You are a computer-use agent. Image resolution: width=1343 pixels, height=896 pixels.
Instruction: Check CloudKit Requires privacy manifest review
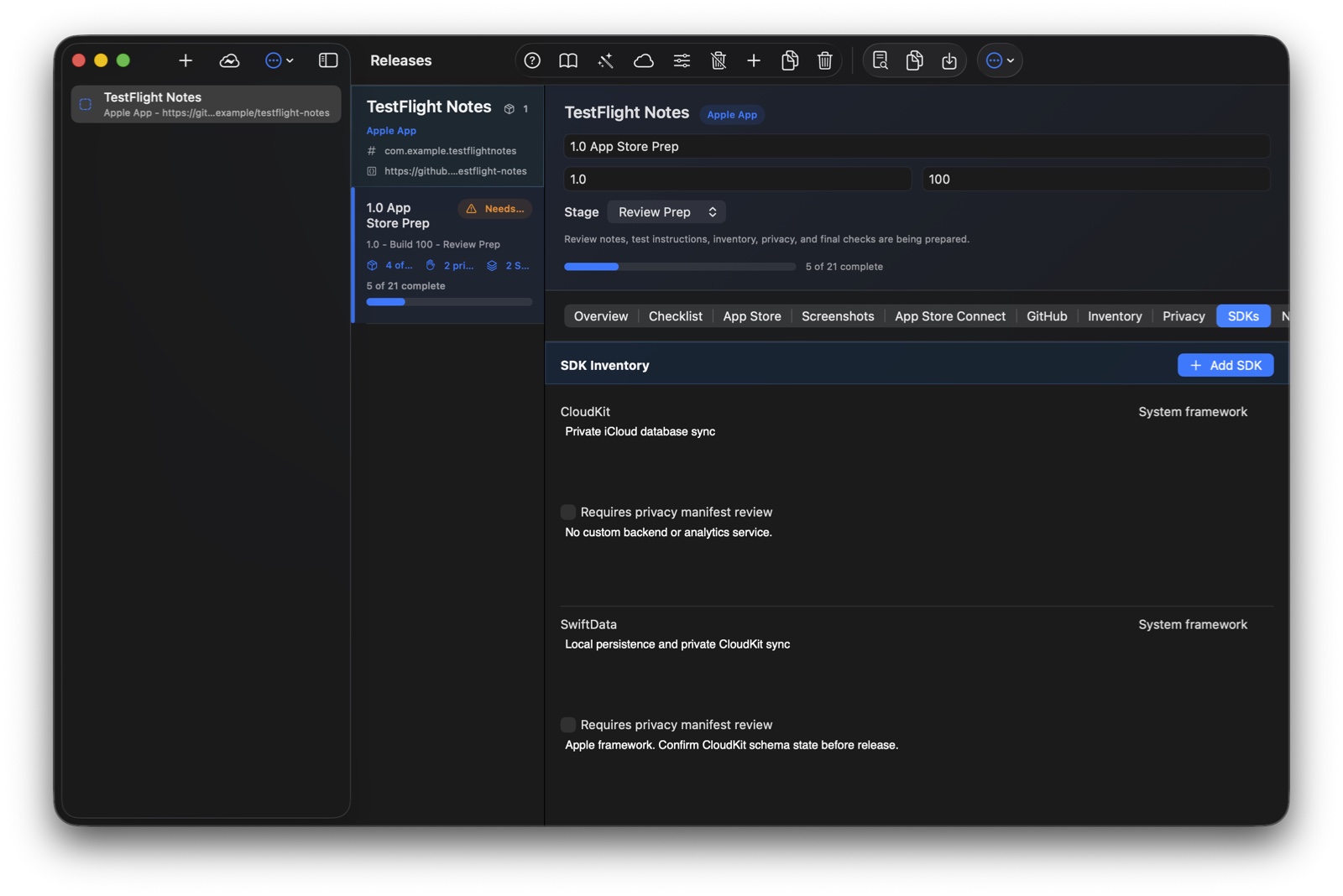point(568,512)
